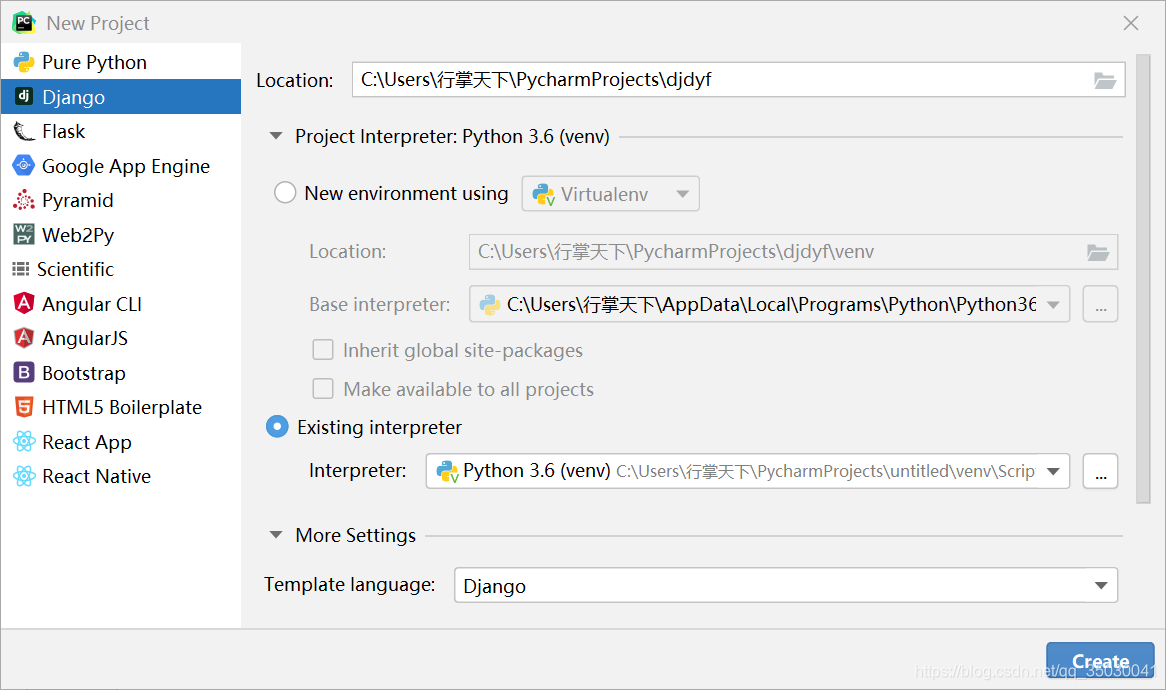Click the React Native icon
The height and width of the screenshot is (690, 1166).
pos(24,476)
